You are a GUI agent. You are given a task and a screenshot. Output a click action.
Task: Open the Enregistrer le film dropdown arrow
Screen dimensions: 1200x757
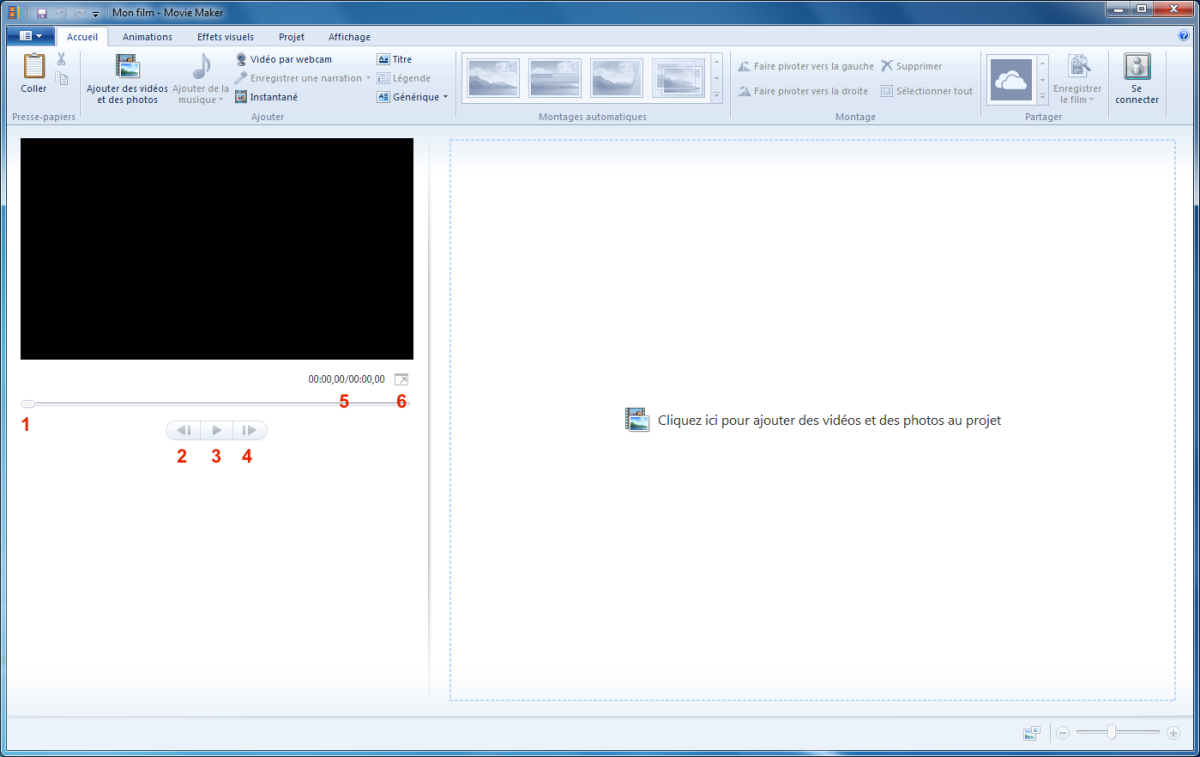tap(1092, 100)
